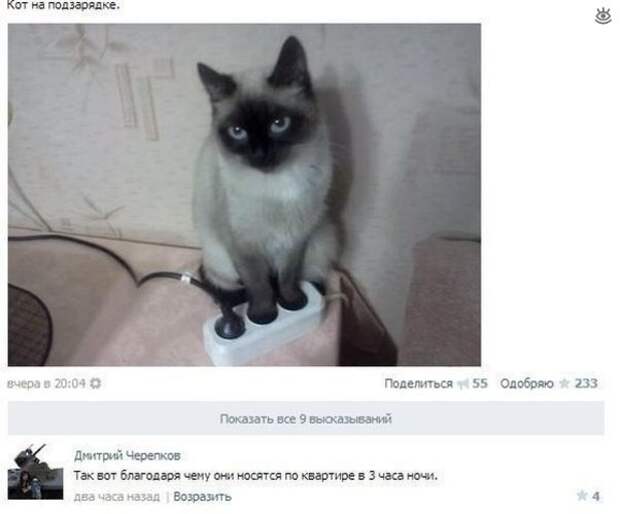Open the post settings gear icon
The height and width of the screenshot is (514, 620).
pyautogui.click(x=95, y=383)
